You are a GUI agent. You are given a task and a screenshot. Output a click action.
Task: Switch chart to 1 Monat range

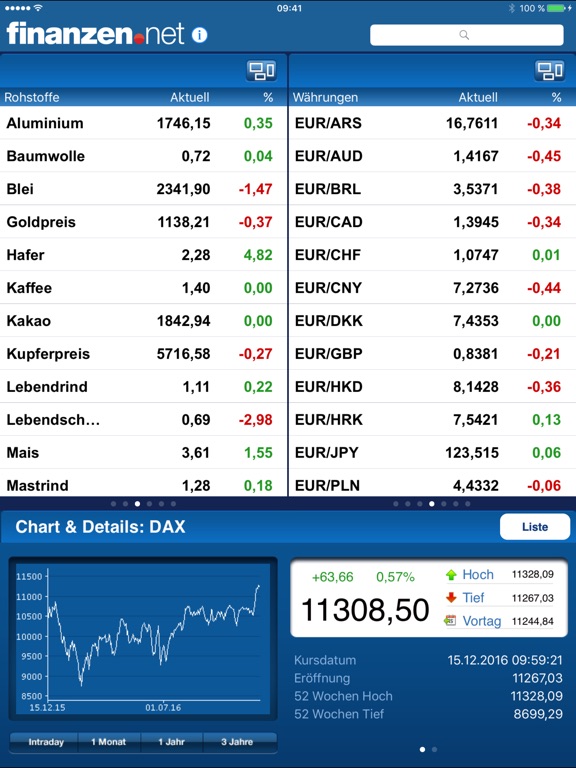pos(109,742)
